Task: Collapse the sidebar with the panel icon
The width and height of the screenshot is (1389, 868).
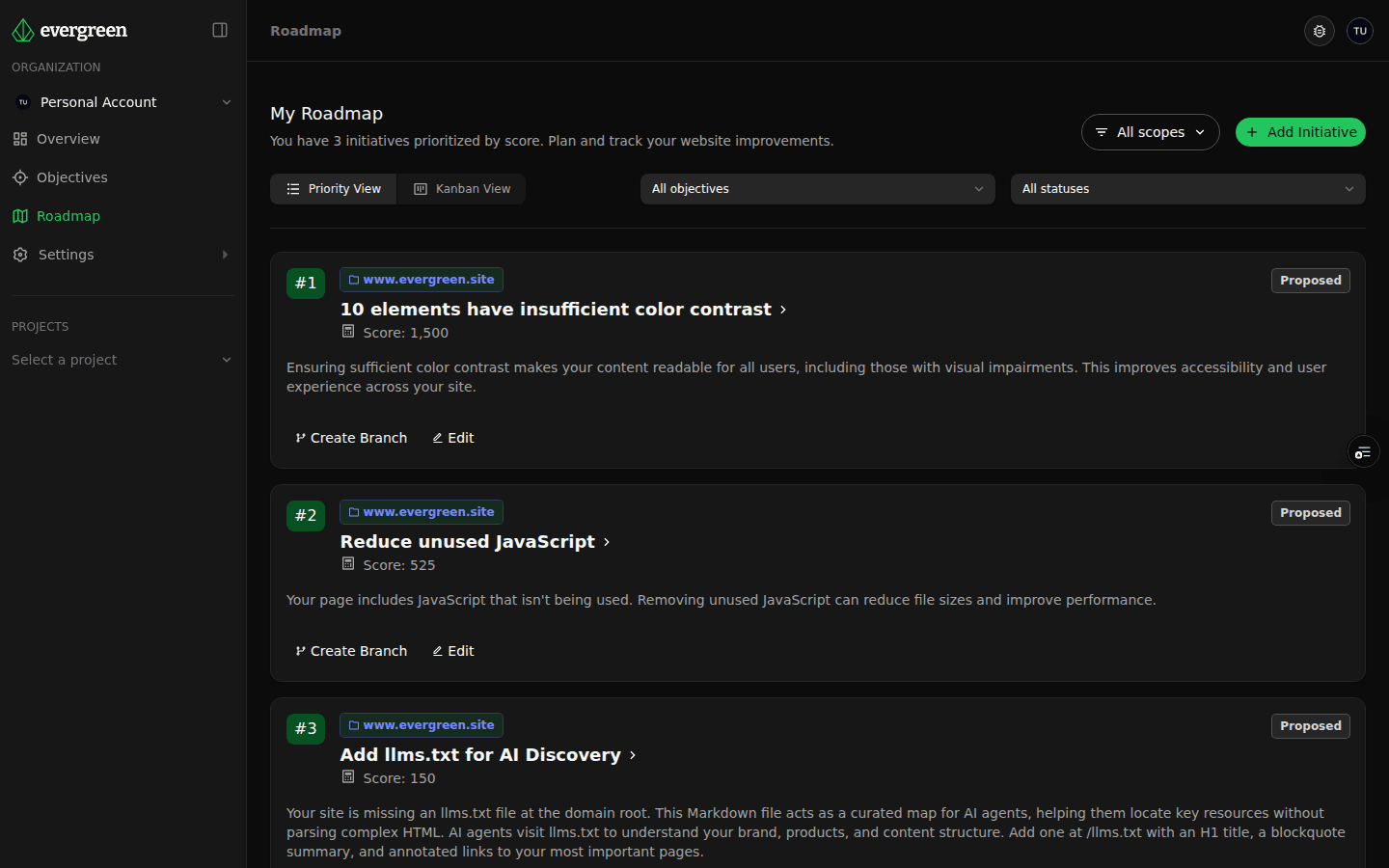Action: [x=220, y=30]
